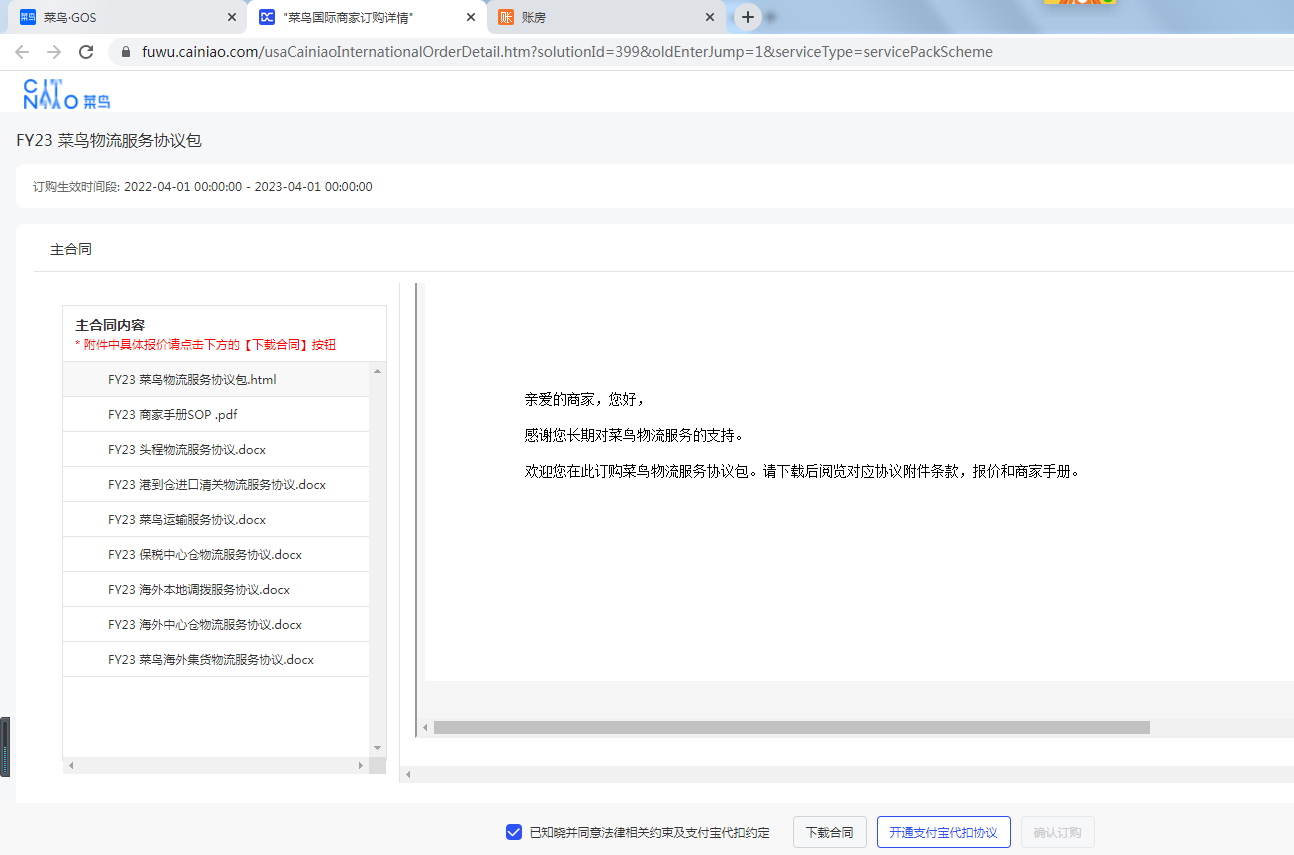
Task: Click the 确认订购 button
Action: point(1057,832)
